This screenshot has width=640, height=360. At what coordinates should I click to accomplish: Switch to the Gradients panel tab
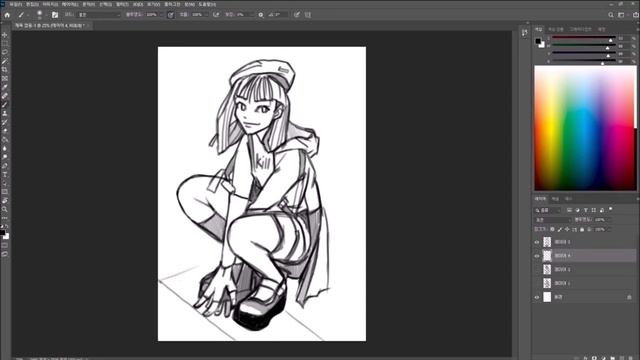point(580,29)
